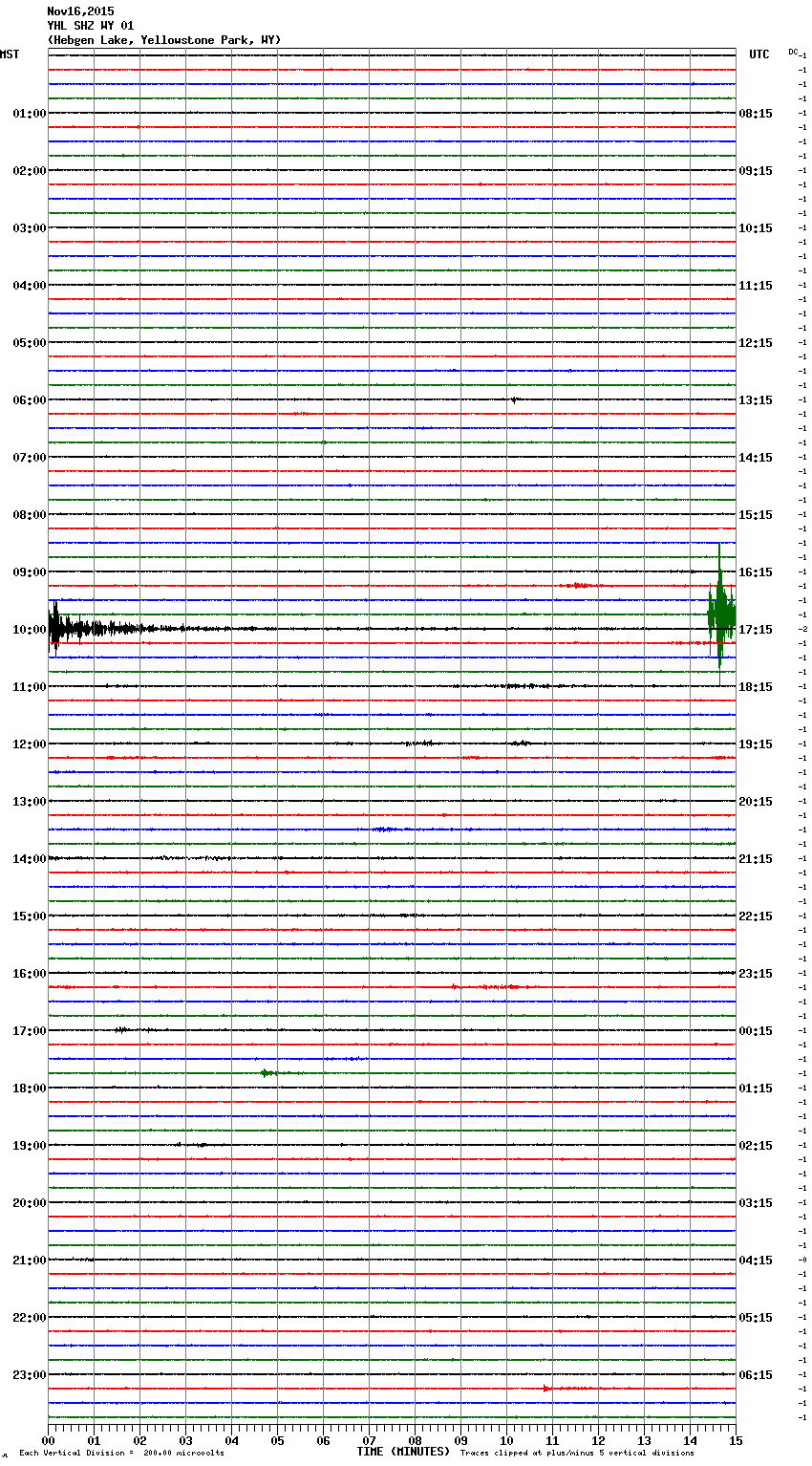Select the 07:00 MST time label
Viewport: 812px width, 1466px height.
point(30,458)
